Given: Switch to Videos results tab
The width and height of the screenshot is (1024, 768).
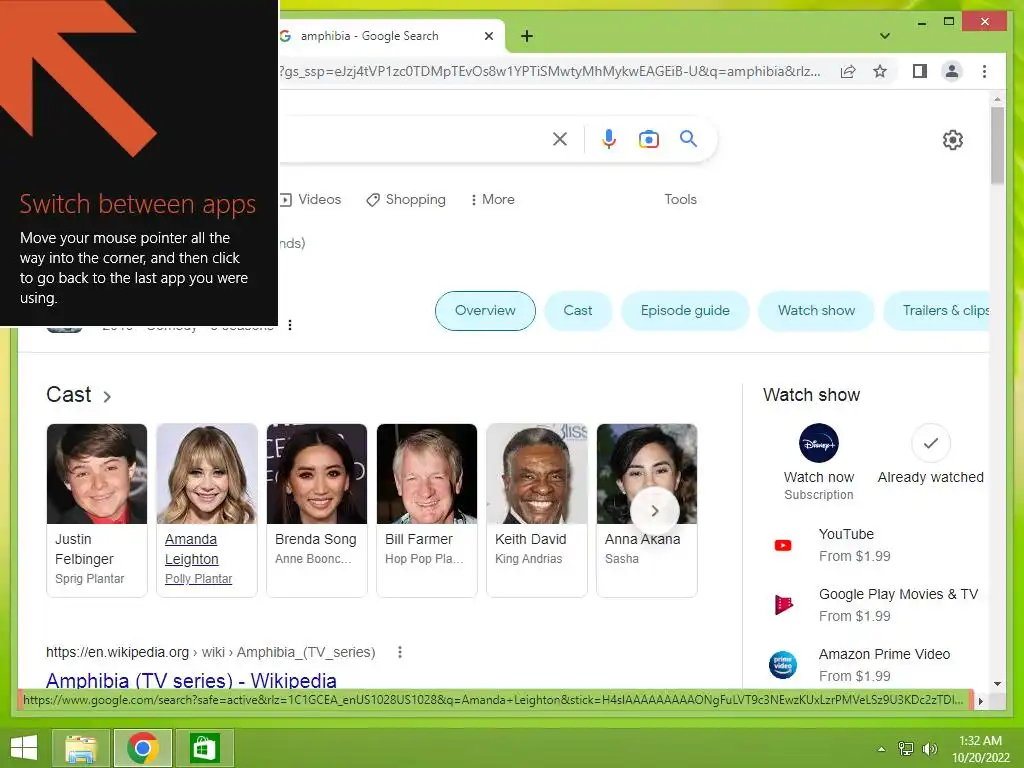Looking at the screenshot, I should 311,199.
